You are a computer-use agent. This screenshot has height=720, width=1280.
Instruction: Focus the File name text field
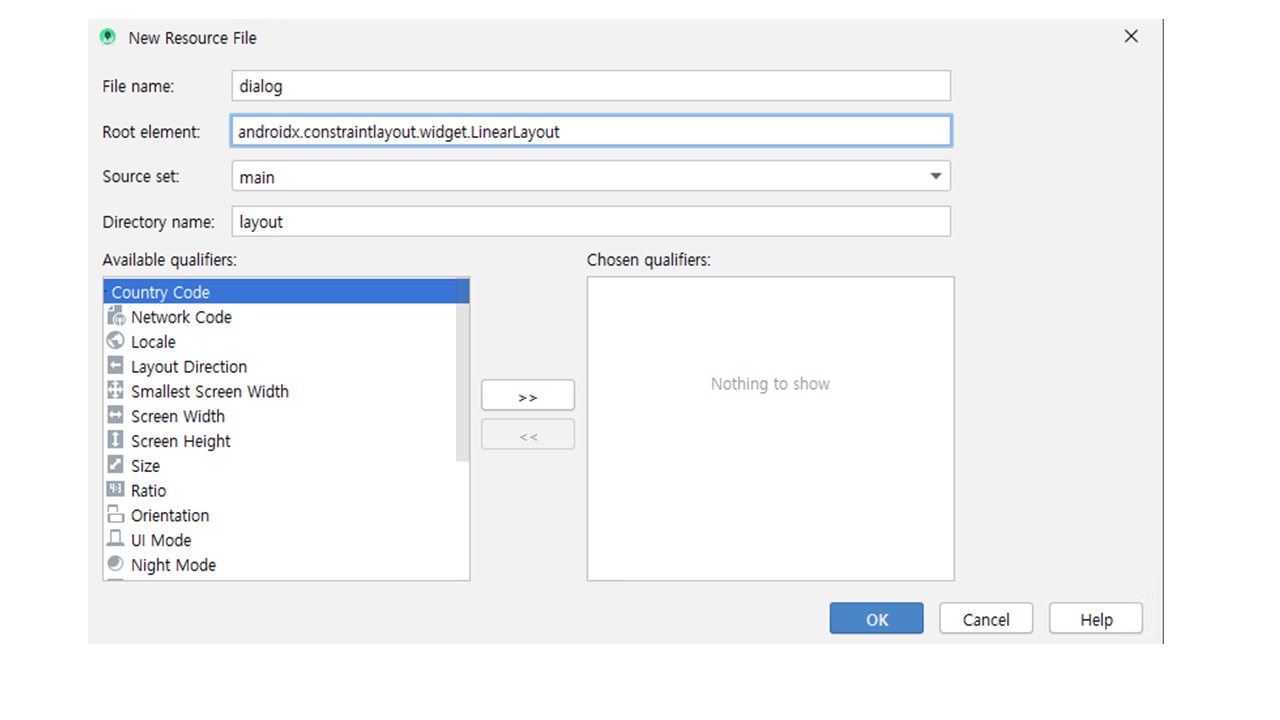coord(590,86)
